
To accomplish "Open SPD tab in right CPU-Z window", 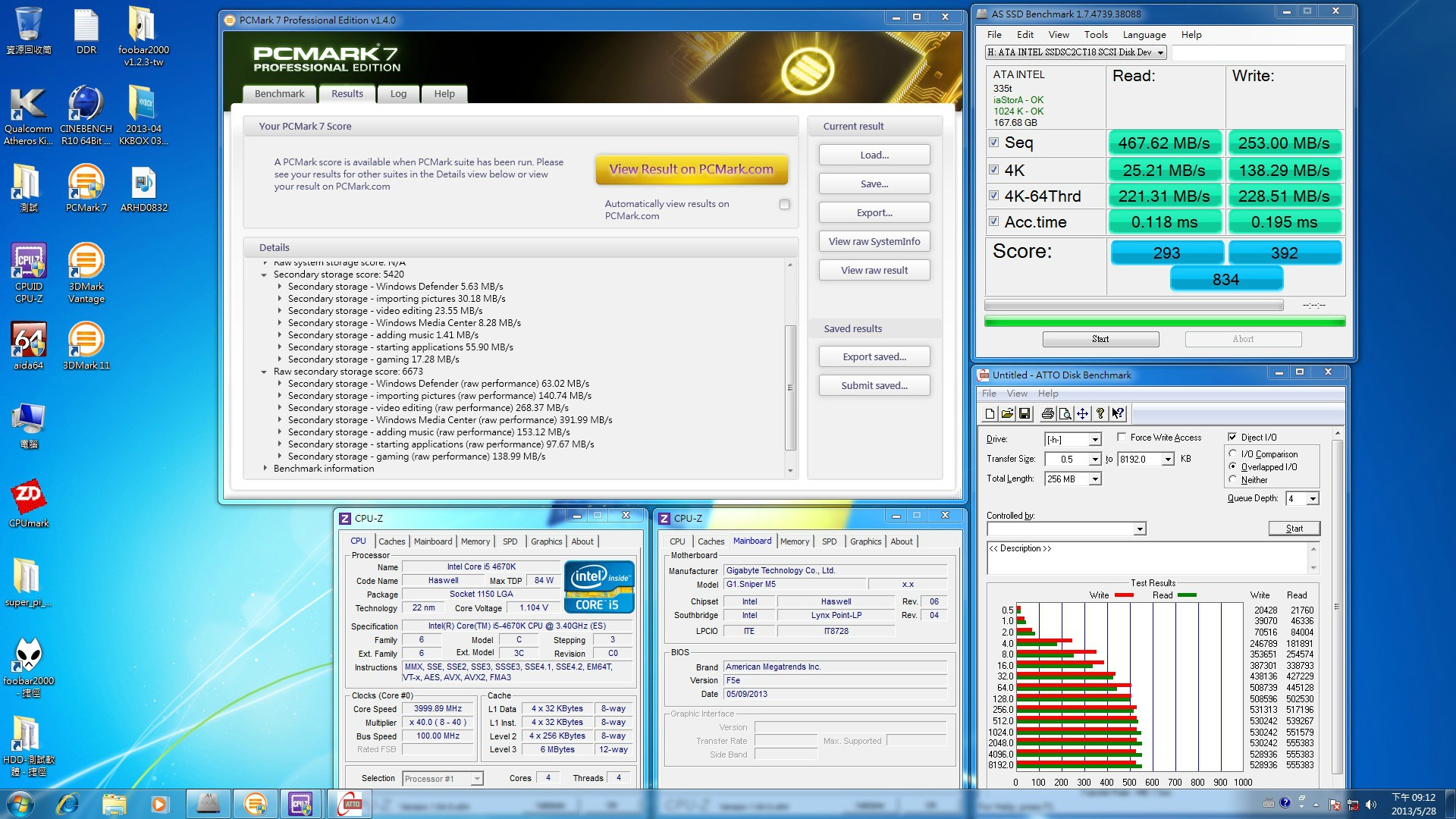I will (830, 541).
